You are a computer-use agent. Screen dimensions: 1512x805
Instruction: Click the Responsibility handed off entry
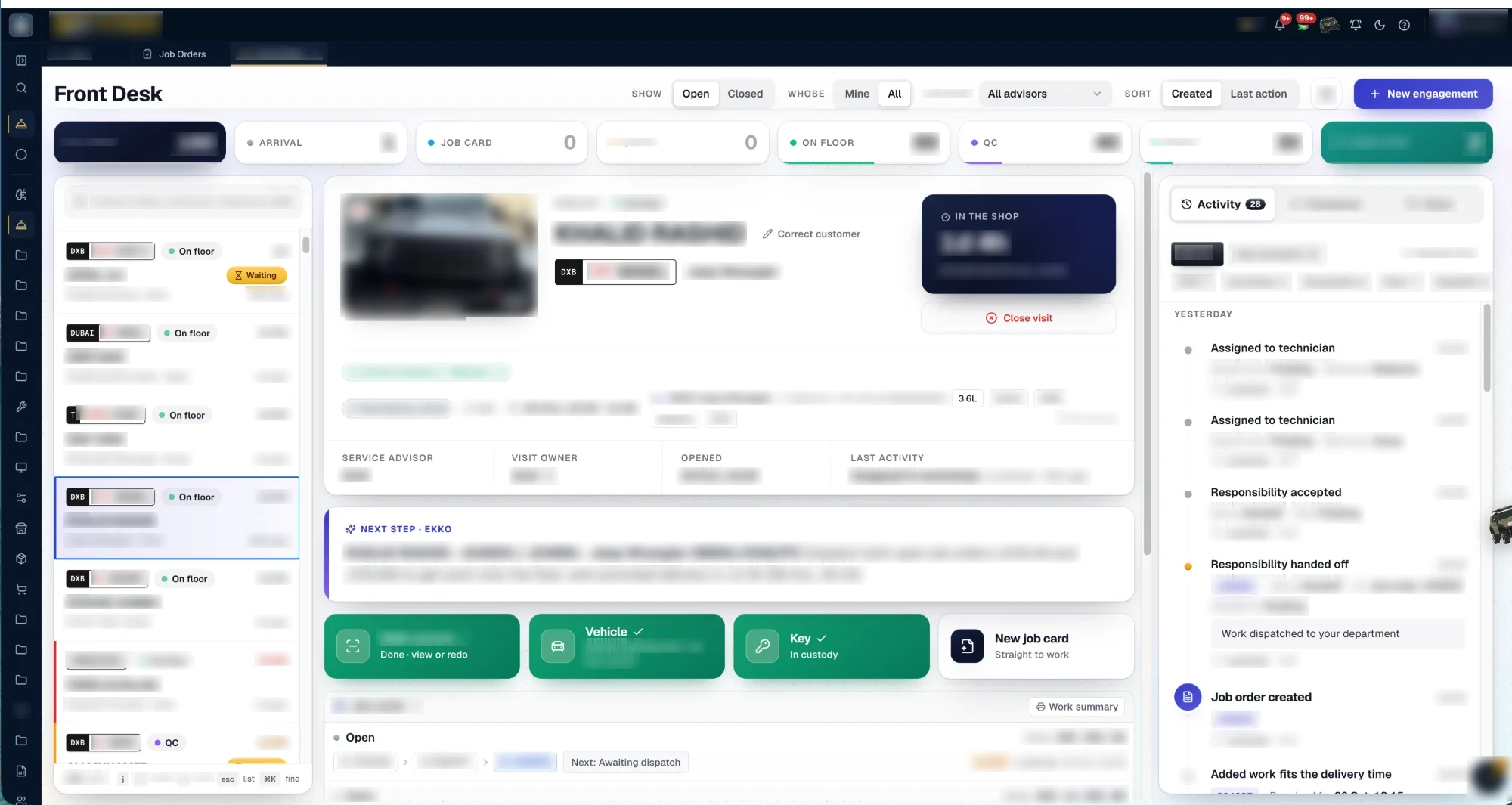tap(1279, 565)
